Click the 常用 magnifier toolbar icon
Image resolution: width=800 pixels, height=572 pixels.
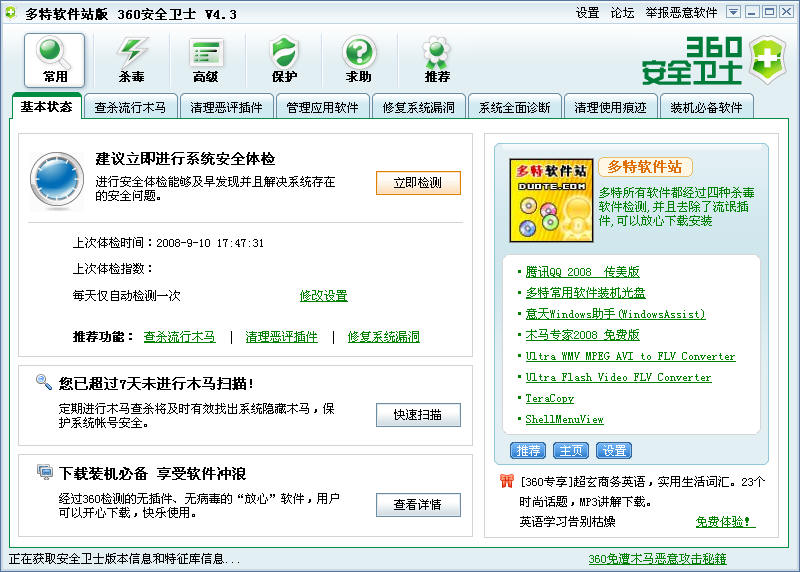click(x=55, y=59)
